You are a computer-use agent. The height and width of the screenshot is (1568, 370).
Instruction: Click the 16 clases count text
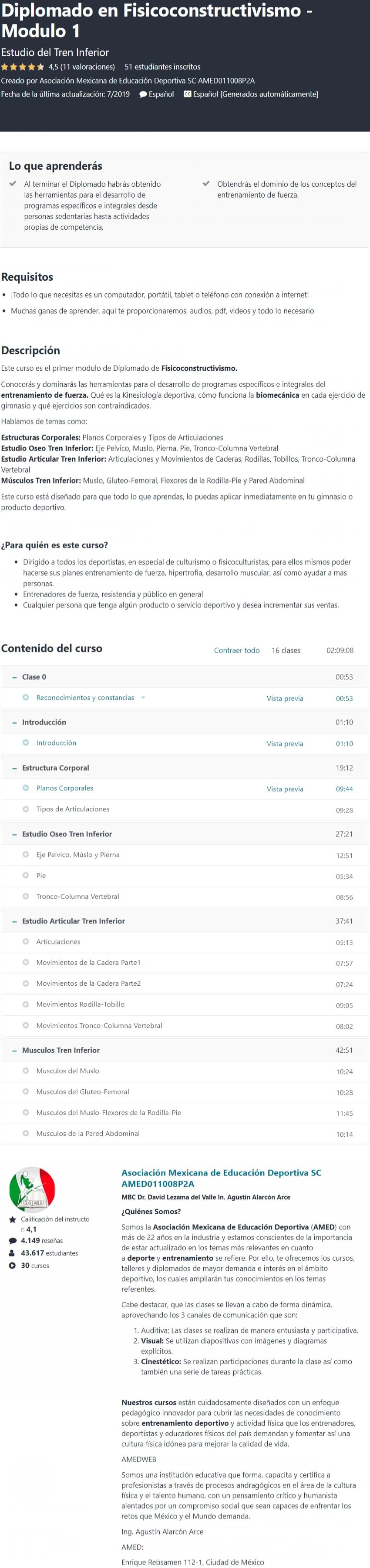[286, 650]
